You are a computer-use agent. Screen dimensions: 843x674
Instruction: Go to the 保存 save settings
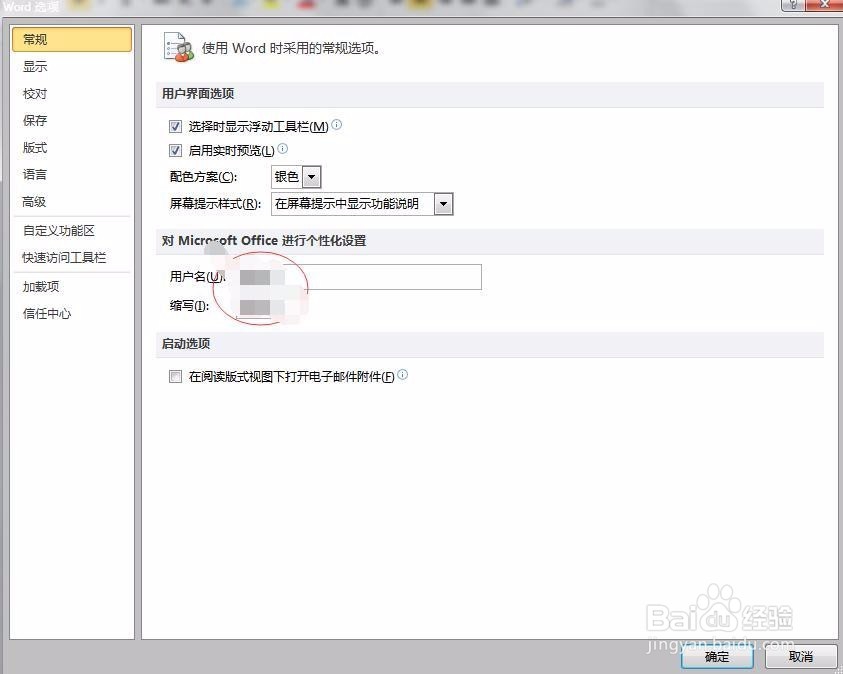35,120
